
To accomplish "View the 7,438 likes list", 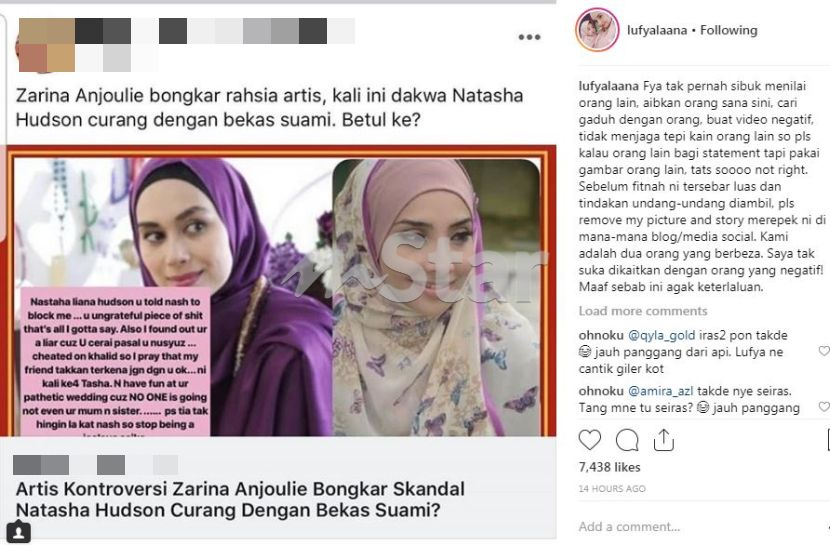I will (609, 467).
